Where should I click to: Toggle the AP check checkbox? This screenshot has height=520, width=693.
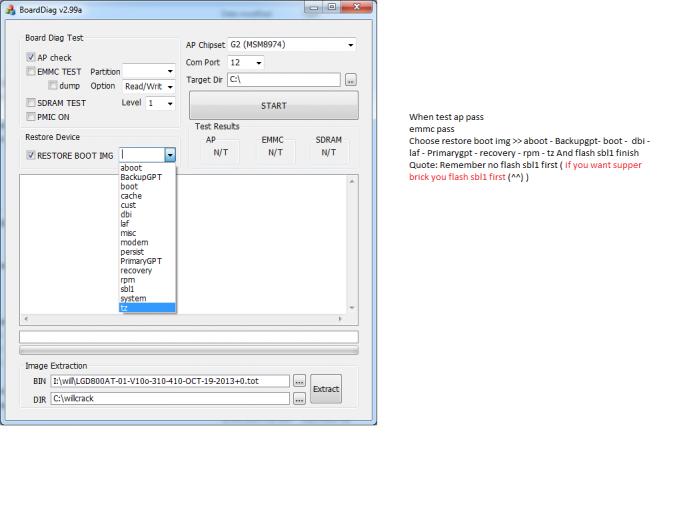(x=30, y=57)
